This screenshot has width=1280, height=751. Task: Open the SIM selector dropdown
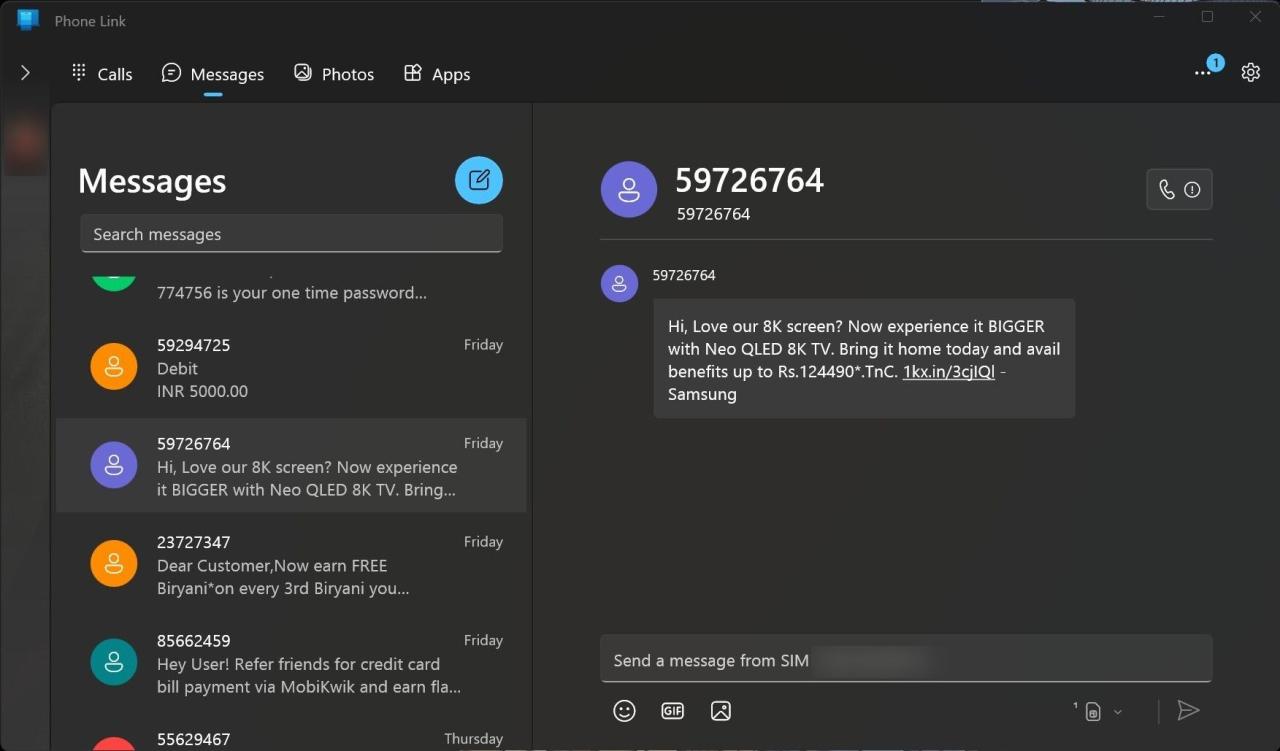(x=1099, y=711)
